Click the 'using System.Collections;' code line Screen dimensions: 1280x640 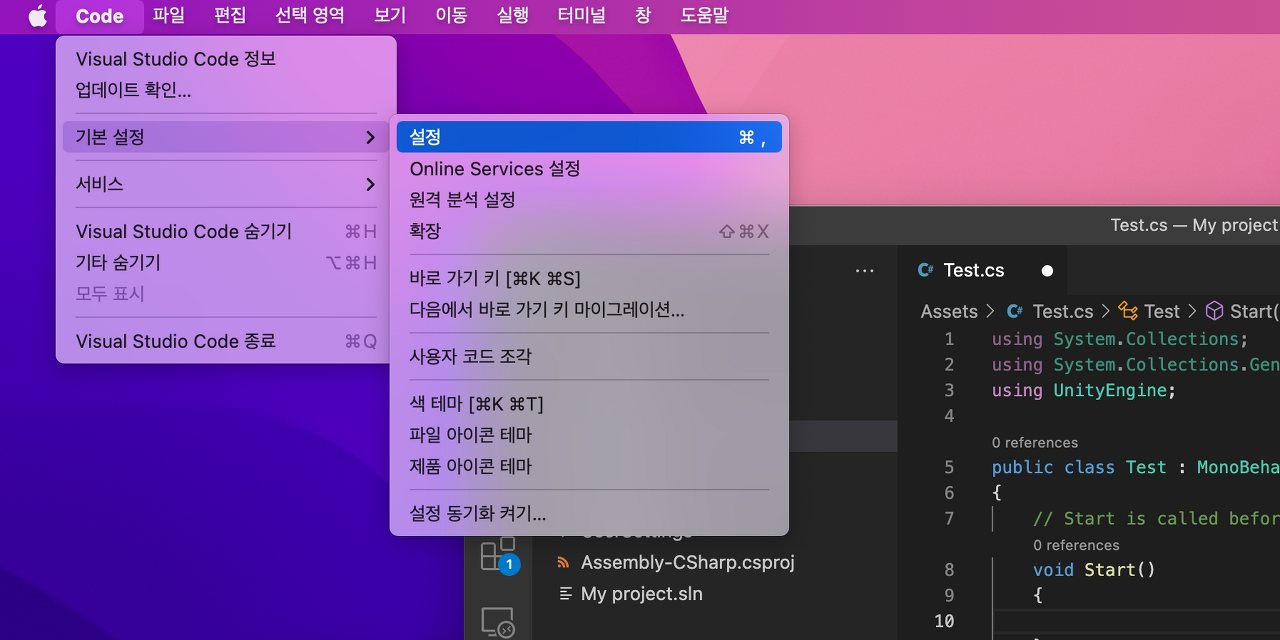click(1120, 339)
